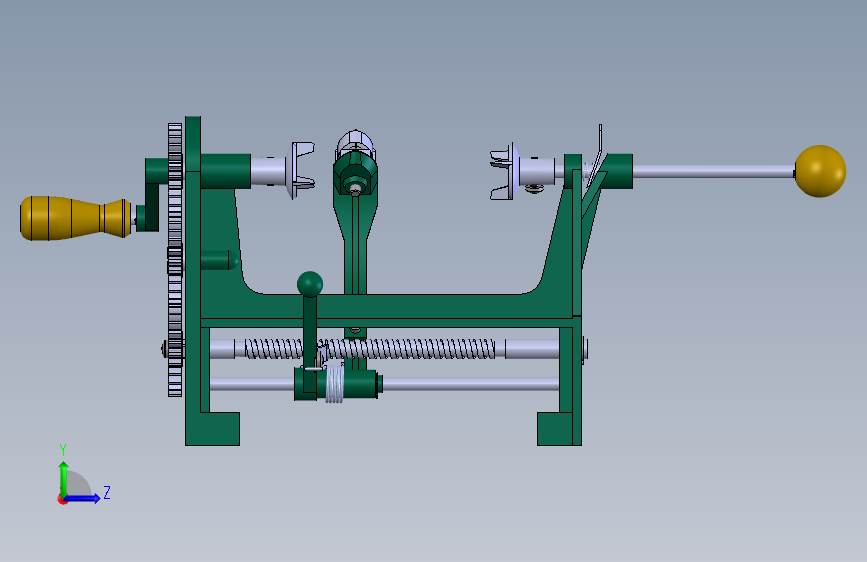Select the wooden crank handle grip
This screenshot has width=867, height=562.
click(76, 218)
